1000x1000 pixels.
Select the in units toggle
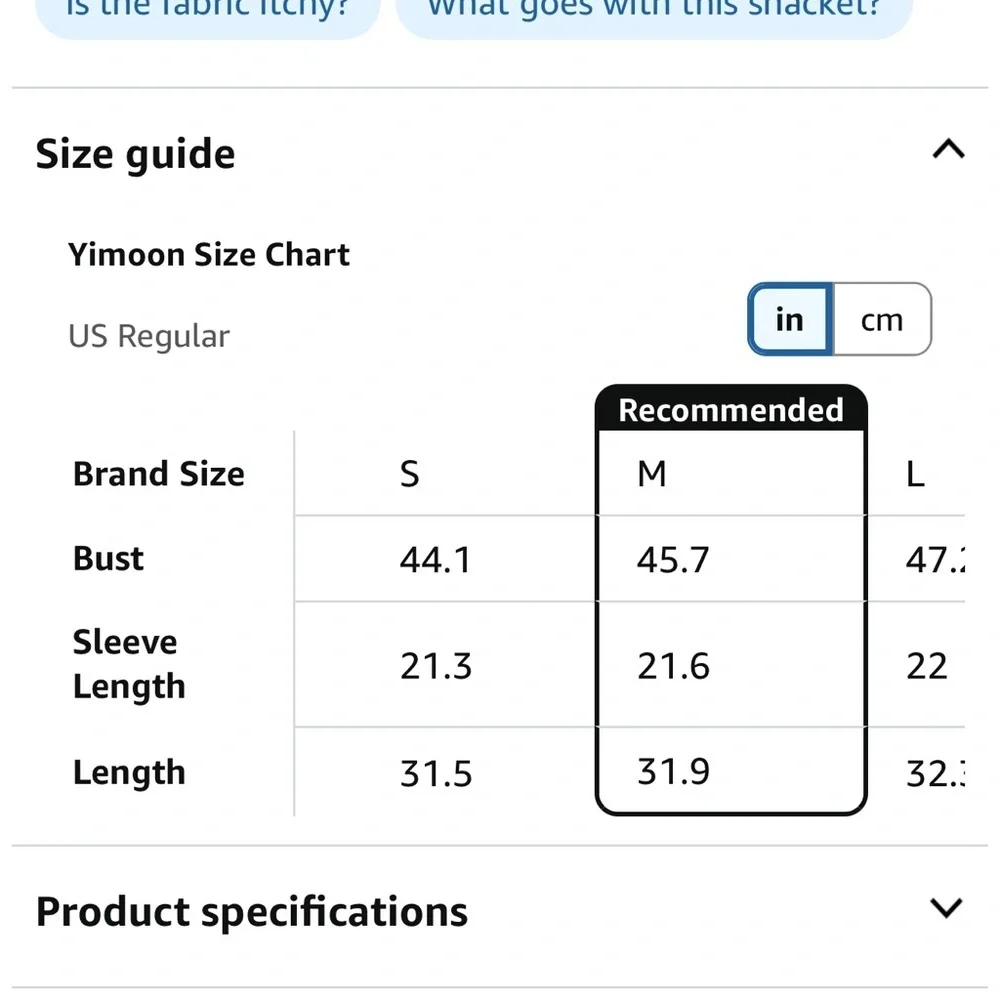789,320
